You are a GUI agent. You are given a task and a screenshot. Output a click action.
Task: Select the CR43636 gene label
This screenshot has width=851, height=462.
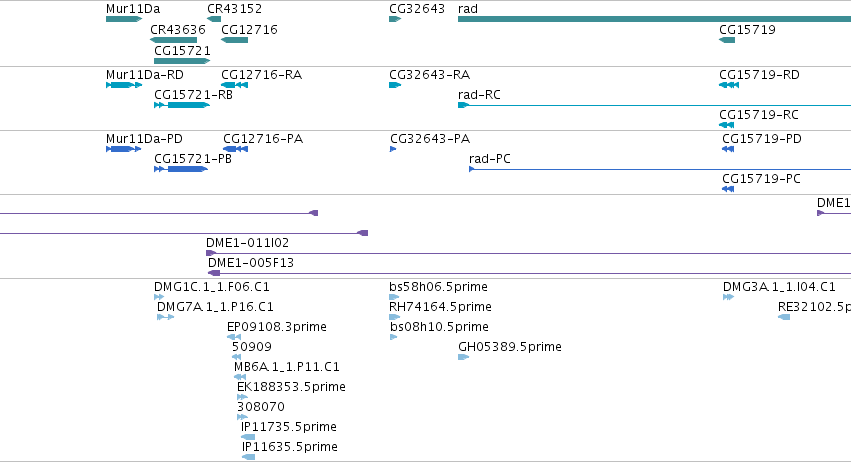pyautogui.click(x=178, y=29)
